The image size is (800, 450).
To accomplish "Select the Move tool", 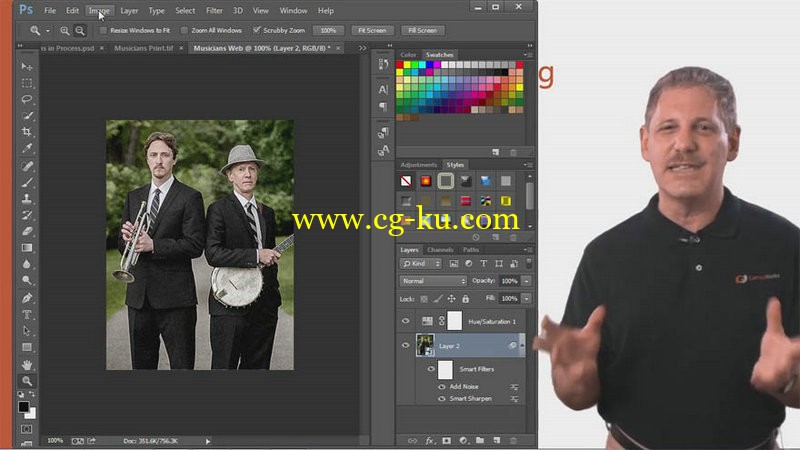I will pos(27,67).
